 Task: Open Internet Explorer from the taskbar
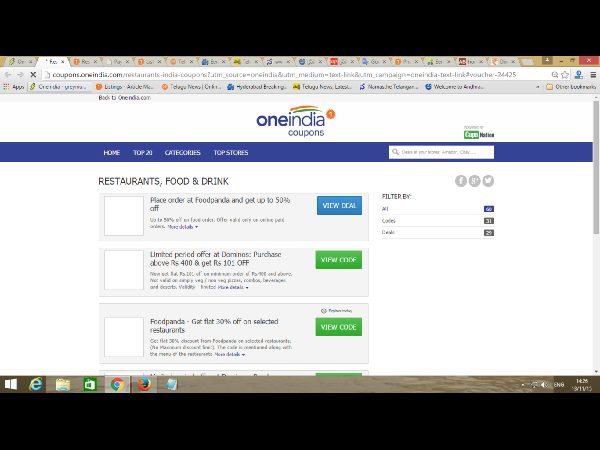(x=37, y=384)
